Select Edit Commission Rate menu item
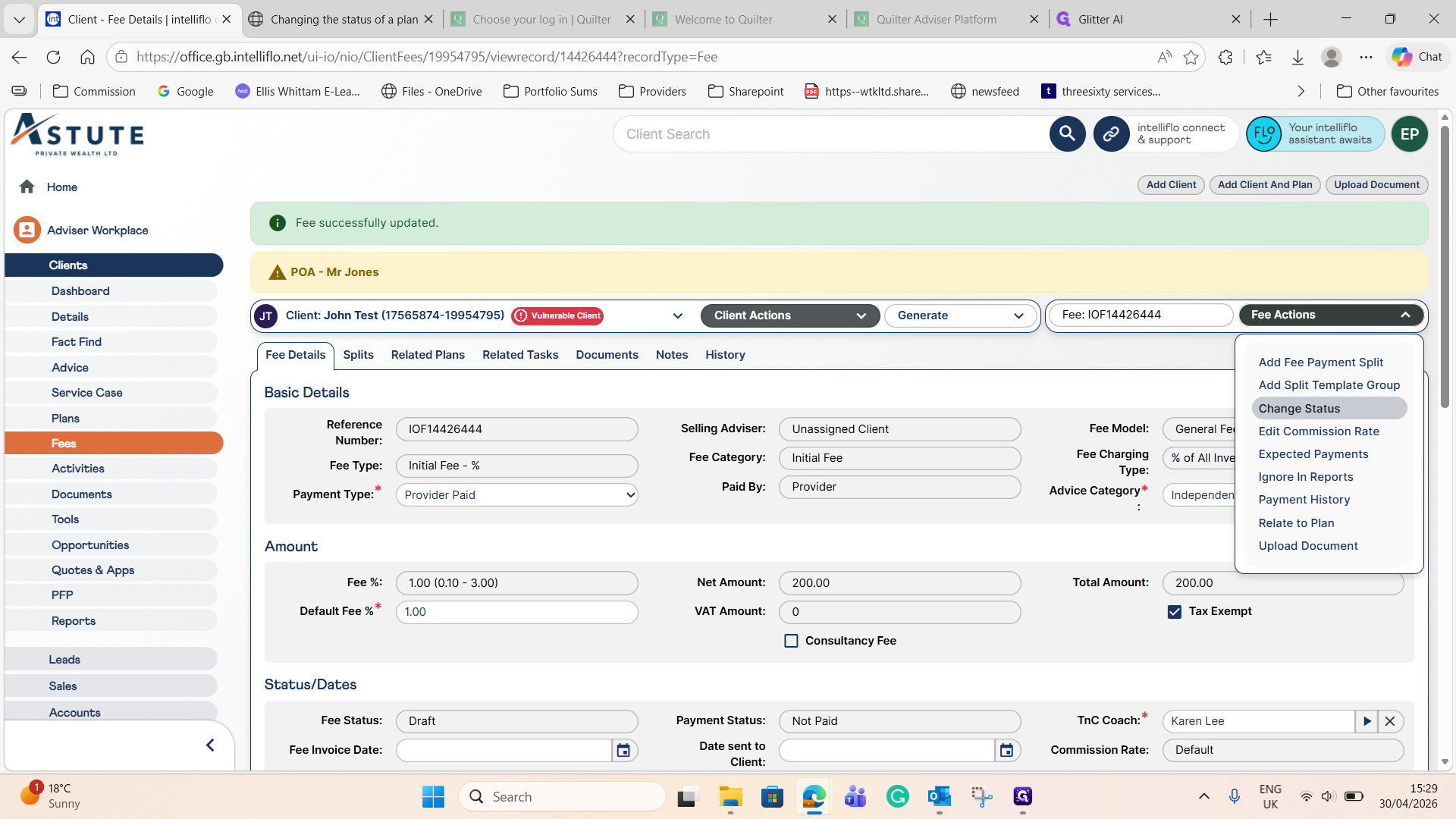The height and width of the screenshot is (819, 1456). (x=1319, y=431)
